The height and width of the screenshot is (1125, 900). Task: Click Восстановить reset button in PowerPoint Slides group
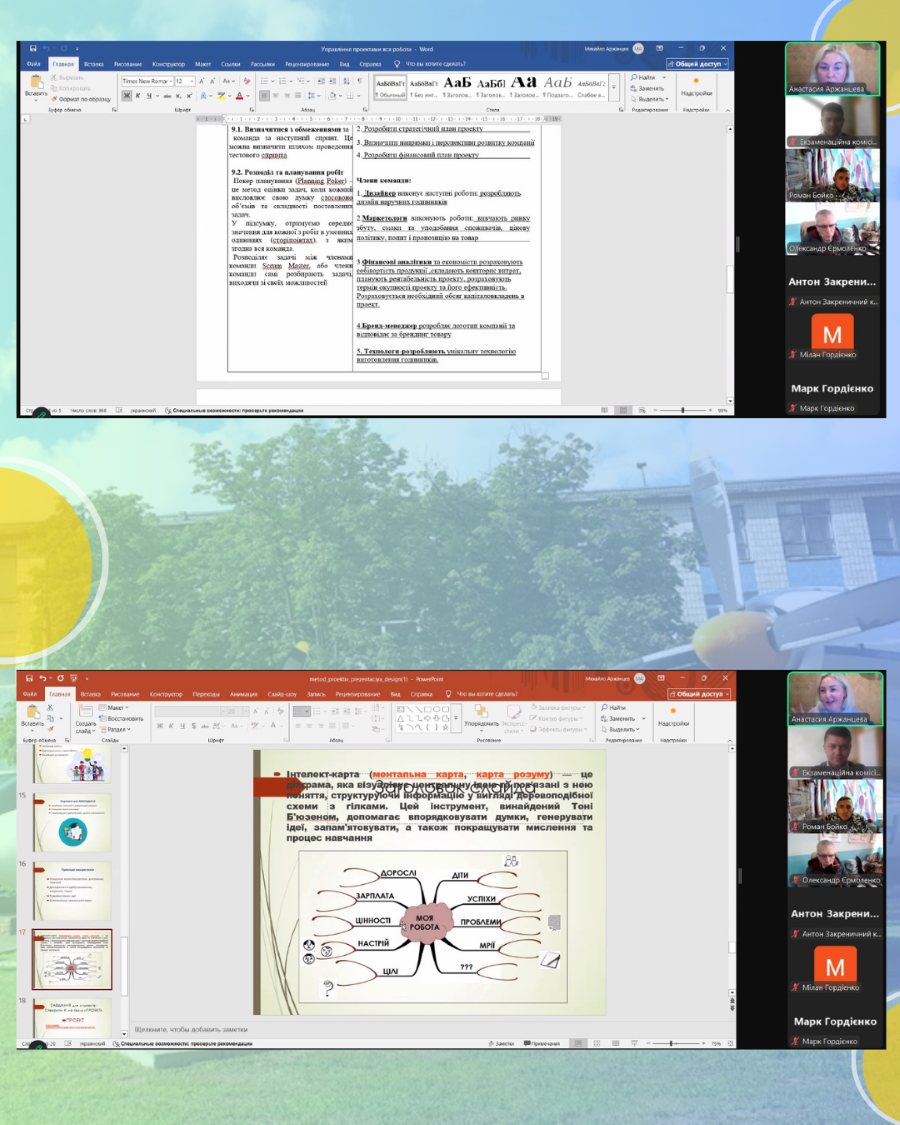pos(123,718)
